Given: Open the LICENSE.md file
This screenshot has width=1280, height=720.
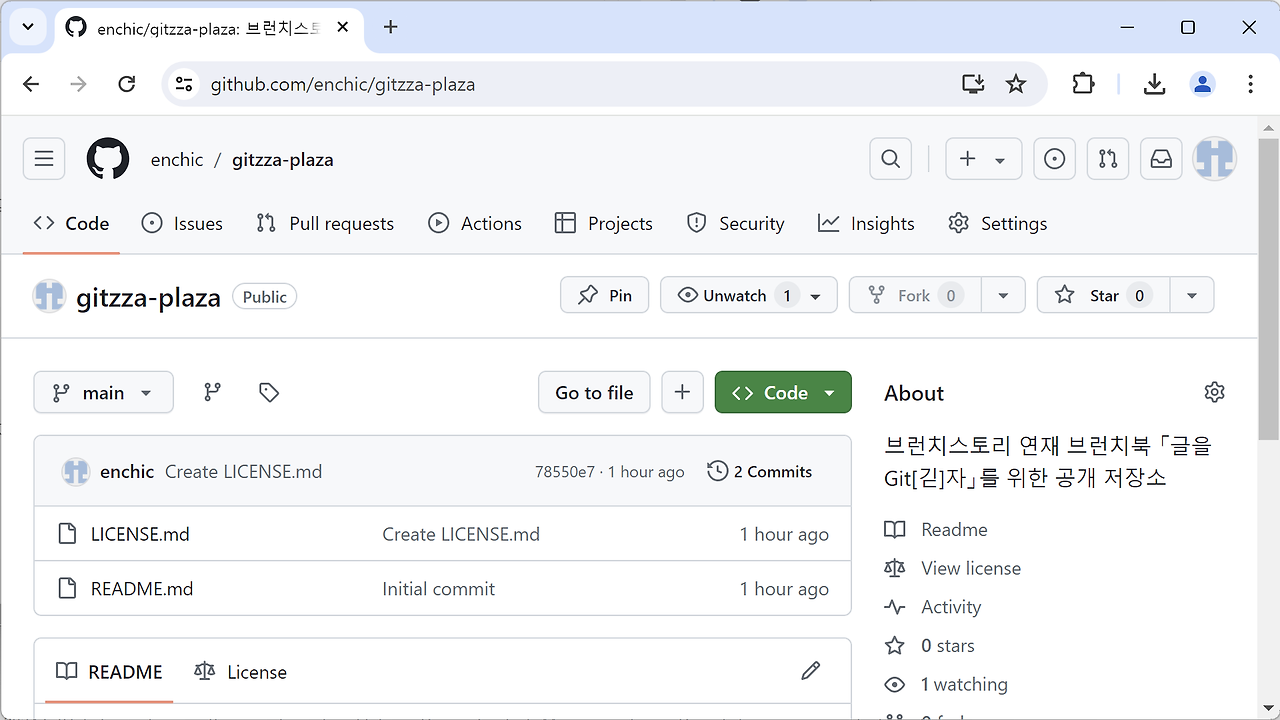Looking at the screenshot, I should [x=140, y=534].
